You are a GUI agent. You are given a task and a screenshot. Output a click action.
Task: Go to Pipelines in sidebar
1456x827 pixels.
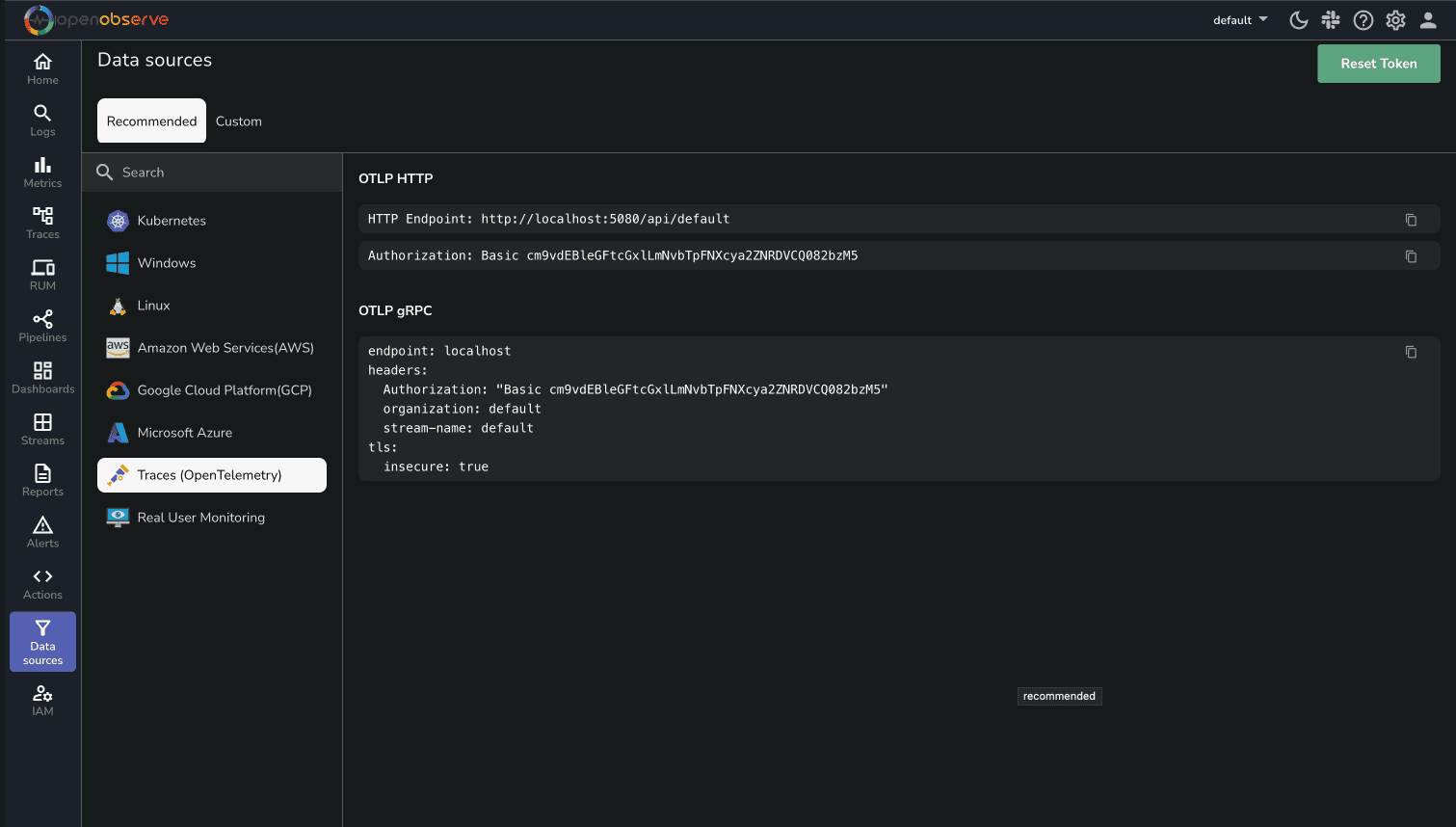tap(42, 326)
